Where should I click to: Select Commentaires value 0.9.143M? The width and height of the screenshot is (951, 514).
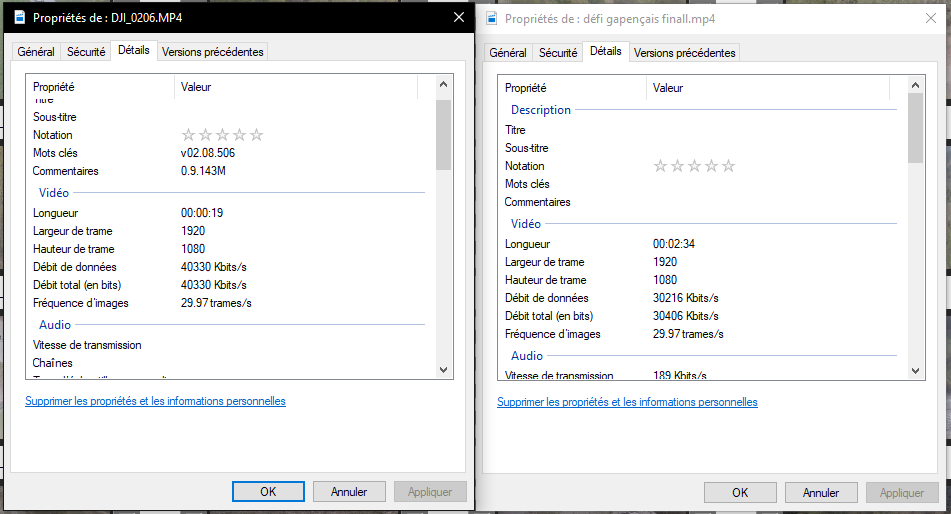coord(203,171)
